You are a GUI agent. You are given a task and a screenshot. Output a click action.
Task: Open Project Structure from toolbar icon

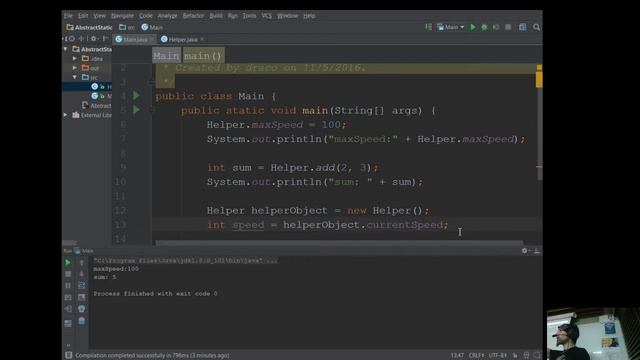click(522, 27)
